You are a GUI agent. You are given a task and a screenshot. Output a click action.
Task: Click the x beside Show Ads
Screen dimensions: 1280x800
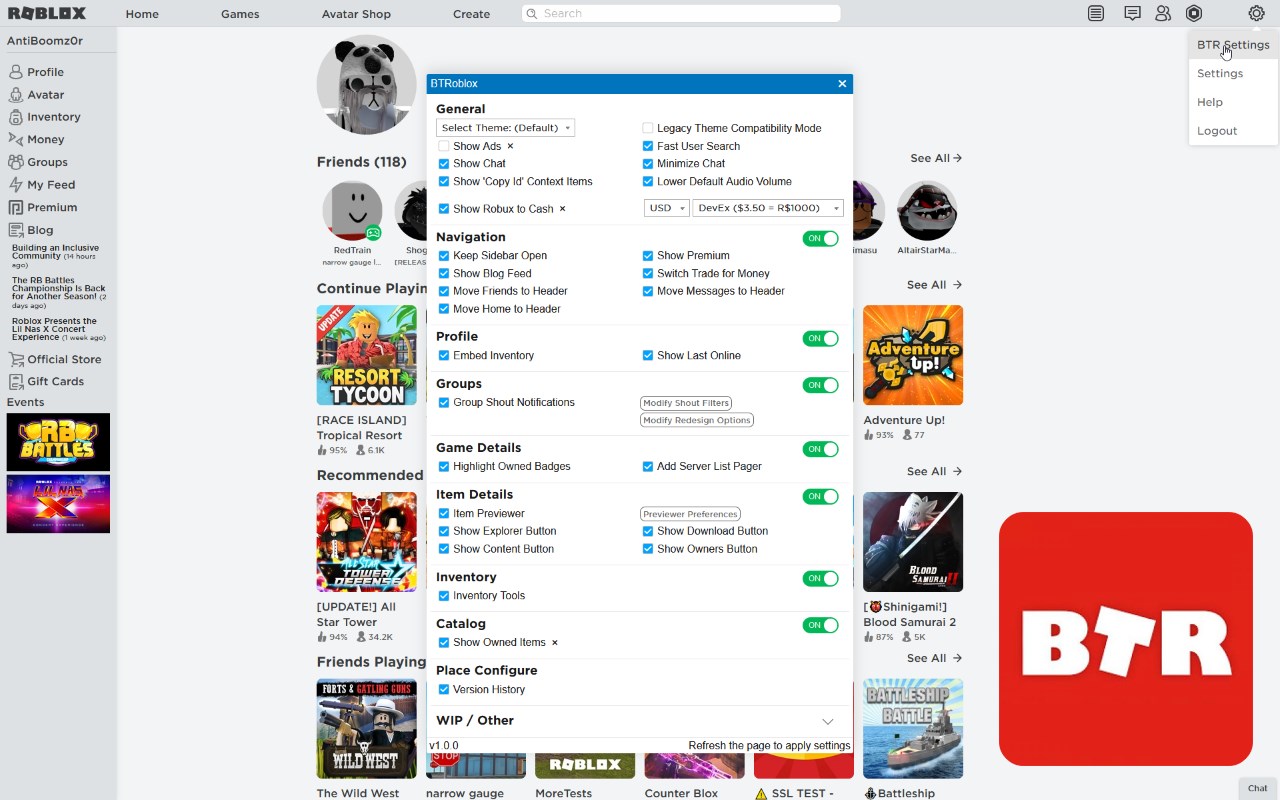(510, 146)
